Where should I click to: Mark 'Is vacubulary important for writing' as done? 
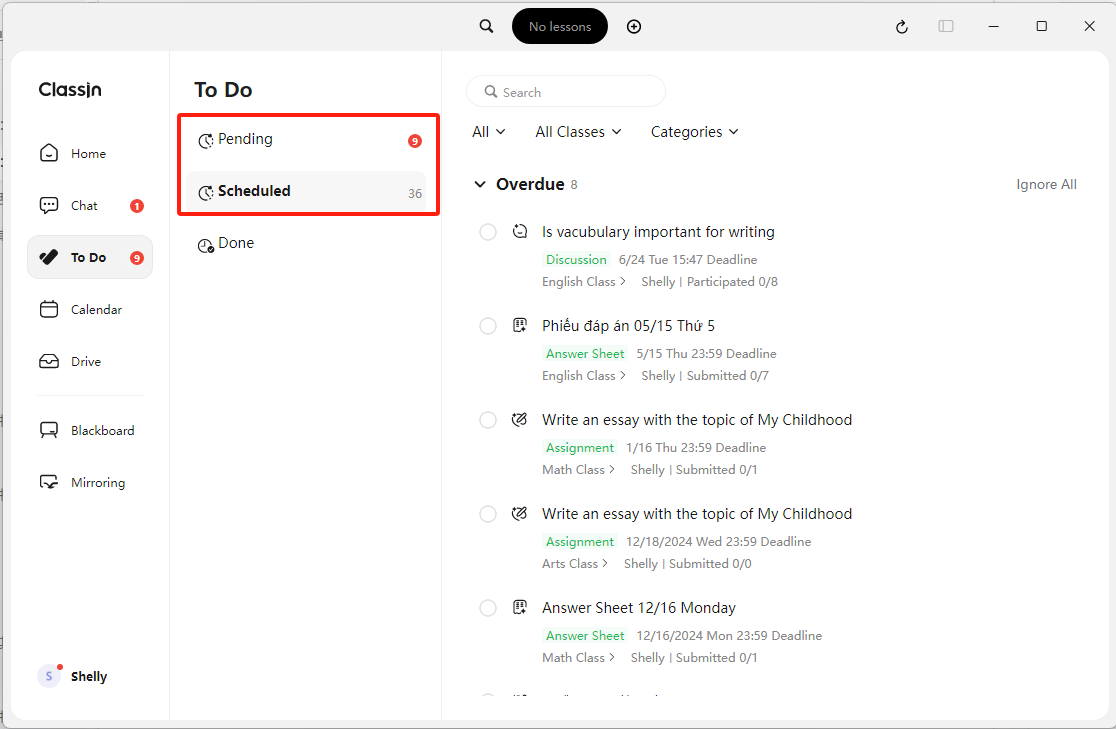(x=488, y=232)
